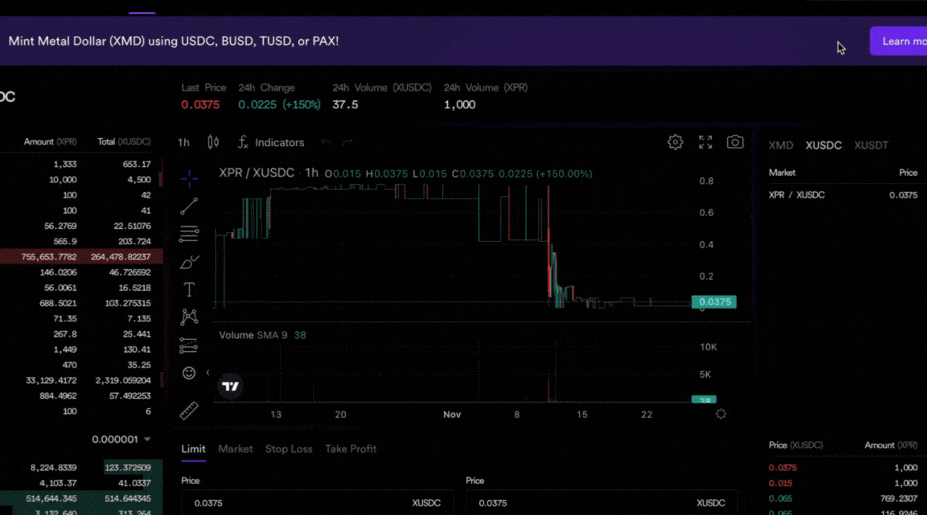The image size is (927, 515).
Task: Click the 0.015 recent trade price
Action: tap(780, 483)
